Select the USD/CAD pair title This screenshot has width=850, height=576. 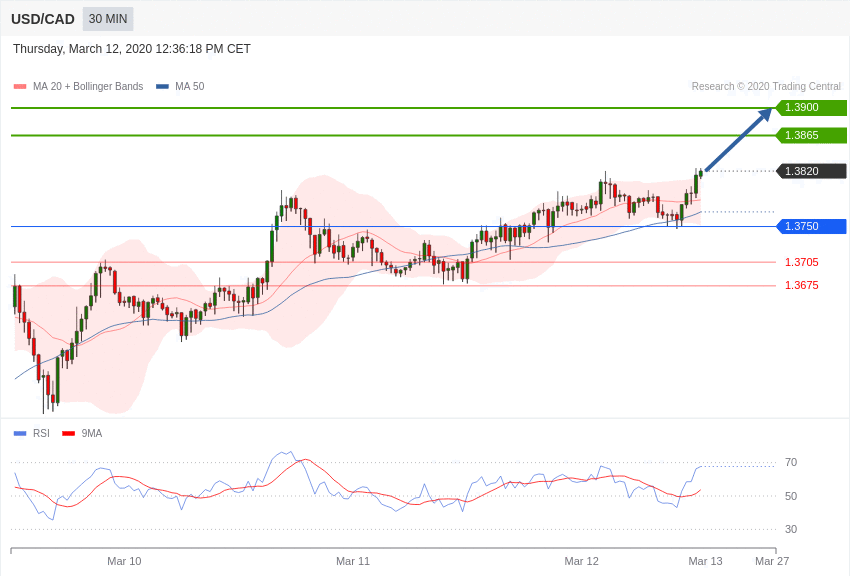43,20
